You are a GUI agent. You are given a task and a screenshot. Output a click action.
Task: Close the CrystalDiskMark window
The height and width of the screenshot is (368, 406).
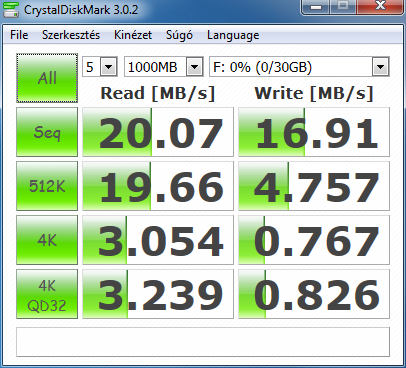point(380,6)
